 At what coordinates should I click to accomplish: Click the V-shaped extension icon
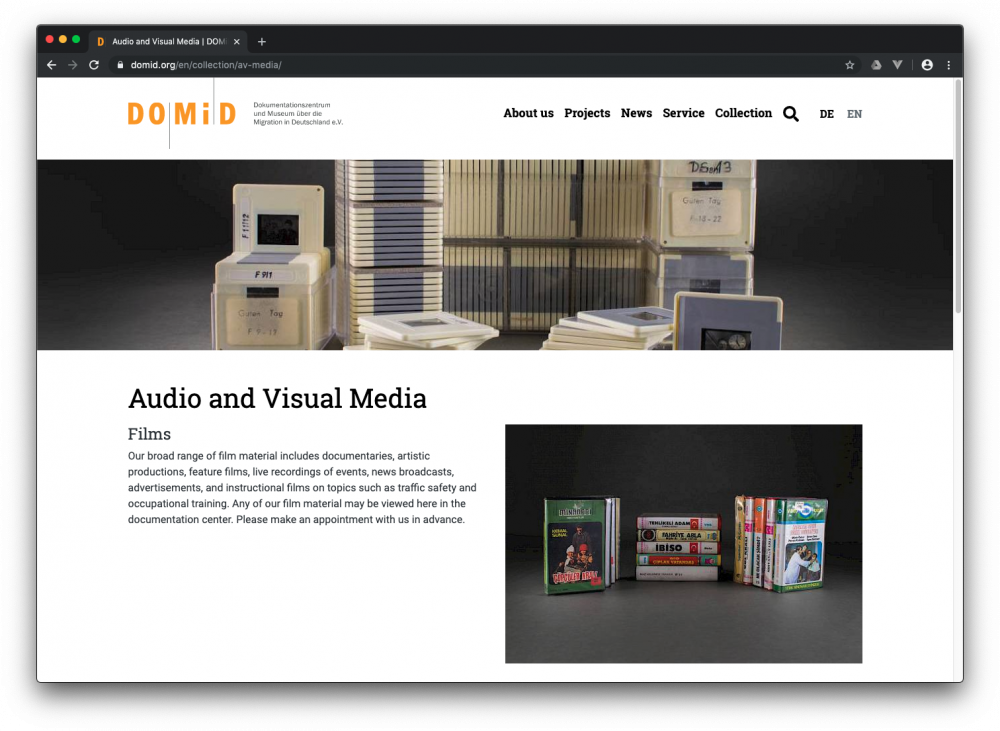pos(897,65)
